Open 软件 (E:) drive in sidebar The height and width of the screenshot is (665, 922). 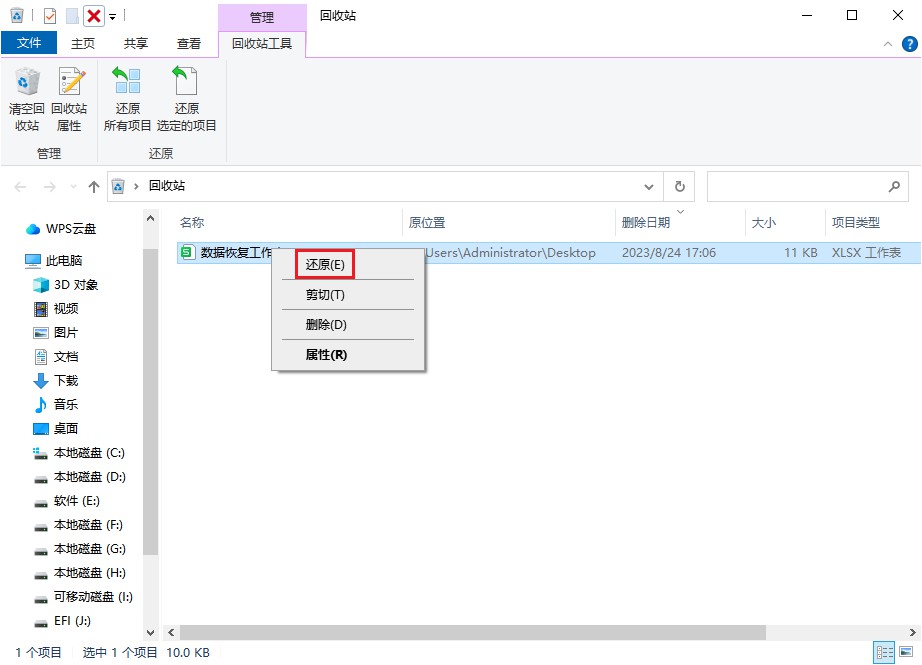[x=66, y=501]
